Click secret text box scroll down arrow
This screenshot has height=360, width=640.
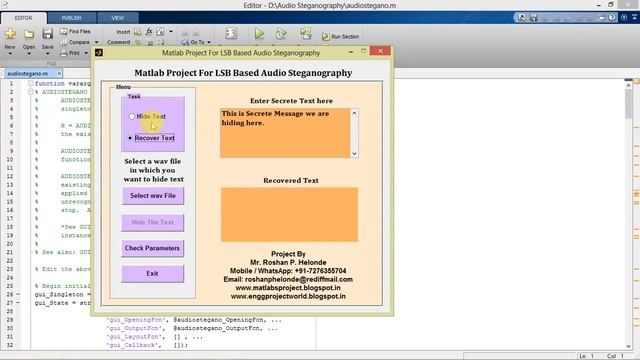354,153
